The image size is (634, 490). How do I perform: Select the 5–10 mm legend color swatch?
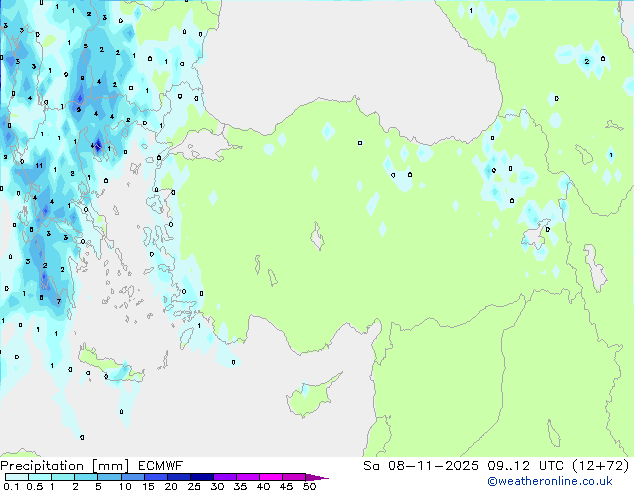pos(109,477)
